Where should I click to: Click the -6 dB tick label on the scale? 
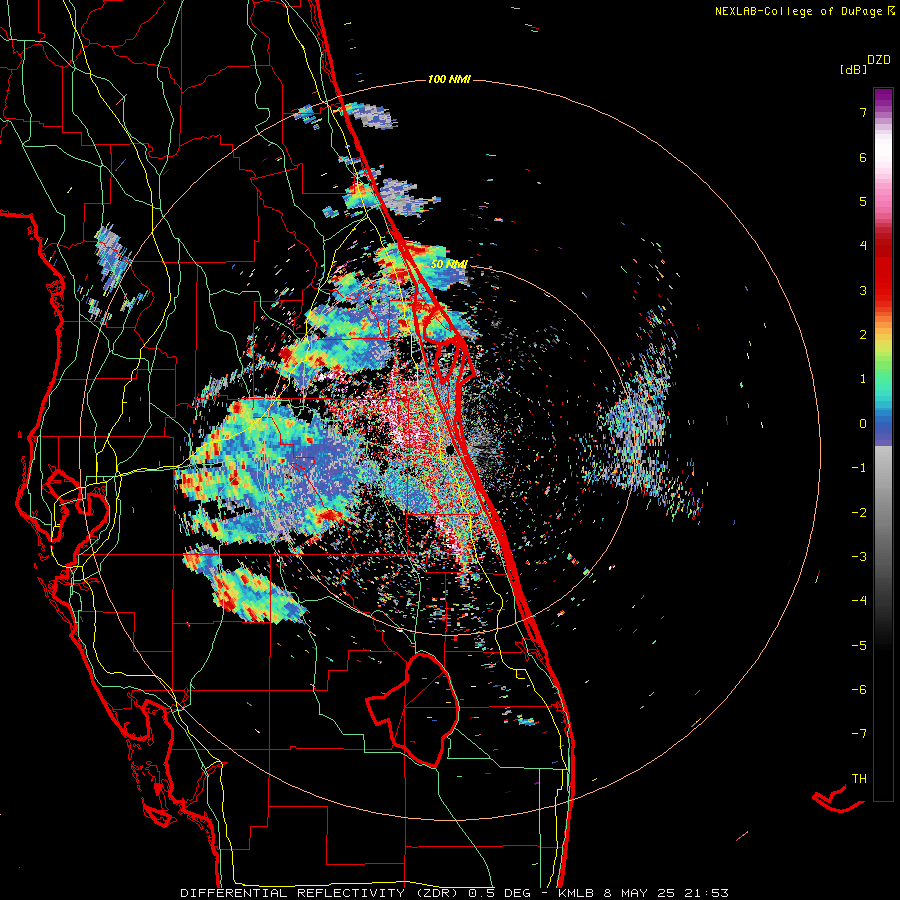[x=859, y=690]
